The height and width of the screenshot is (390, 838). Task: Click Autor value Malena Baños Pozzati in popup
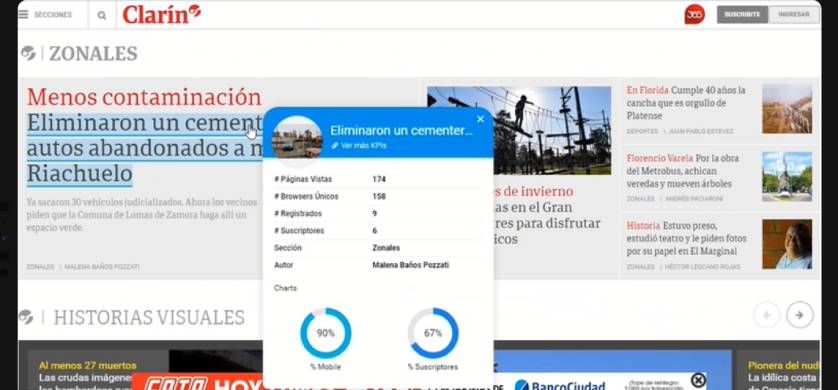tap(410, 265)
